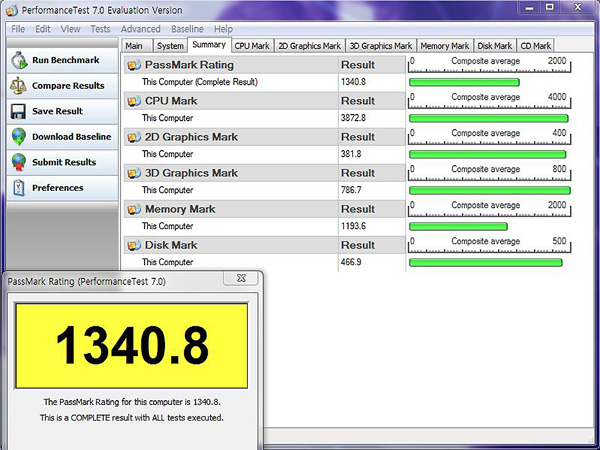600x450 pixels.
Task: Open the View menu
Action: point(70,29)
